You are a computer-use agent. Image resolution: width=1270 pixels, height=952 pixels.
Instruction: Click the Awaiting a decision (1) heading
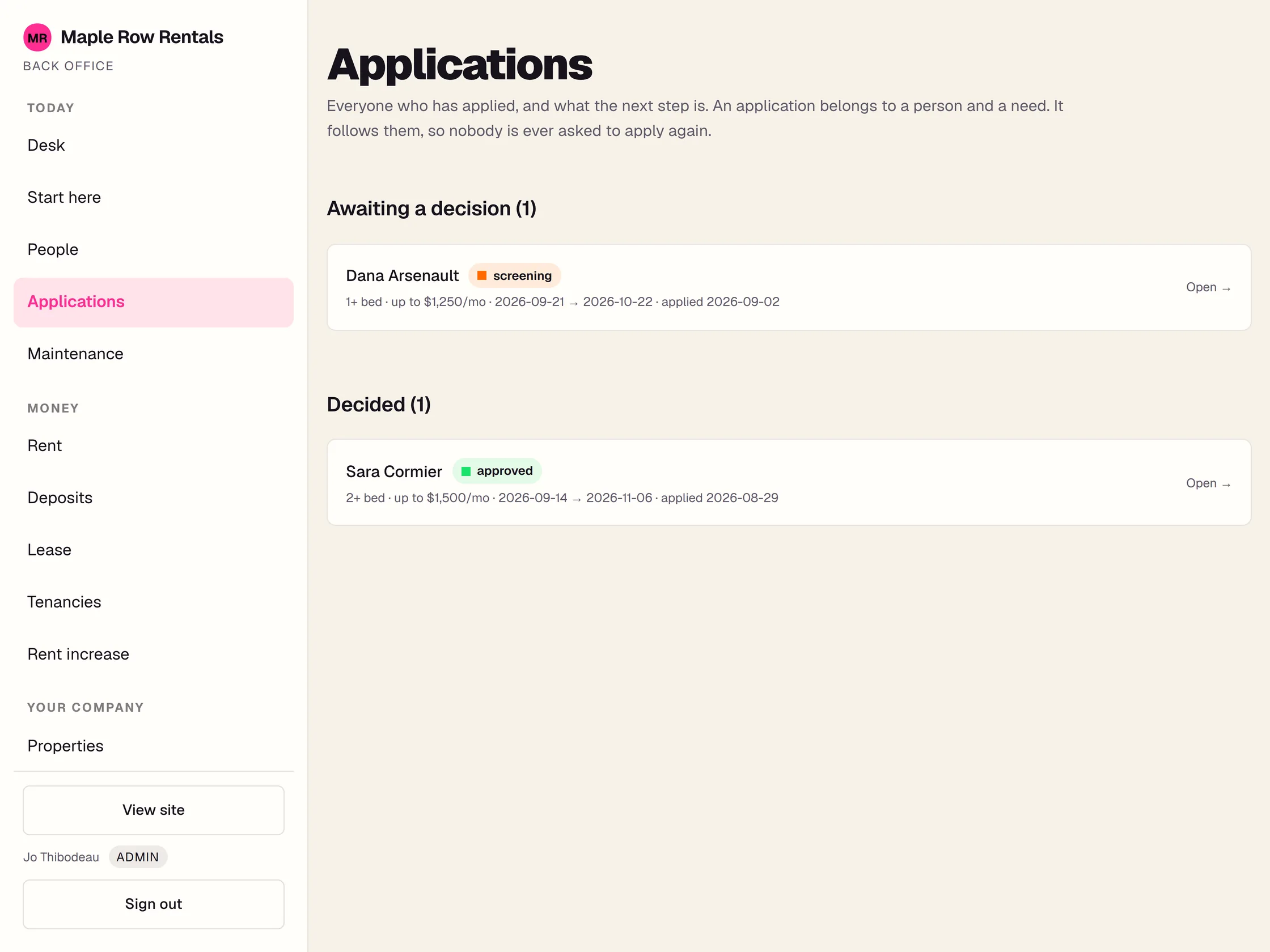point(432,209)
